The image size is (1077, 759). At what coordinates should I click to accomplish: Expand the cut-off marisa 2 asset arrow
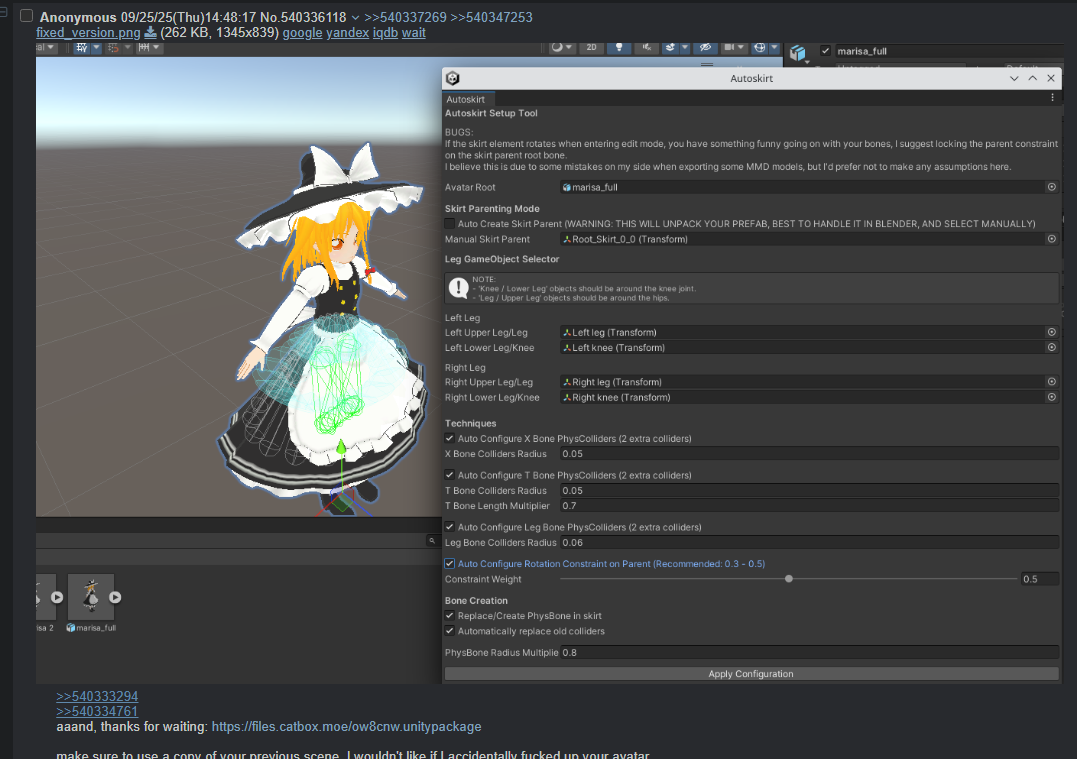tap(57, 598)
